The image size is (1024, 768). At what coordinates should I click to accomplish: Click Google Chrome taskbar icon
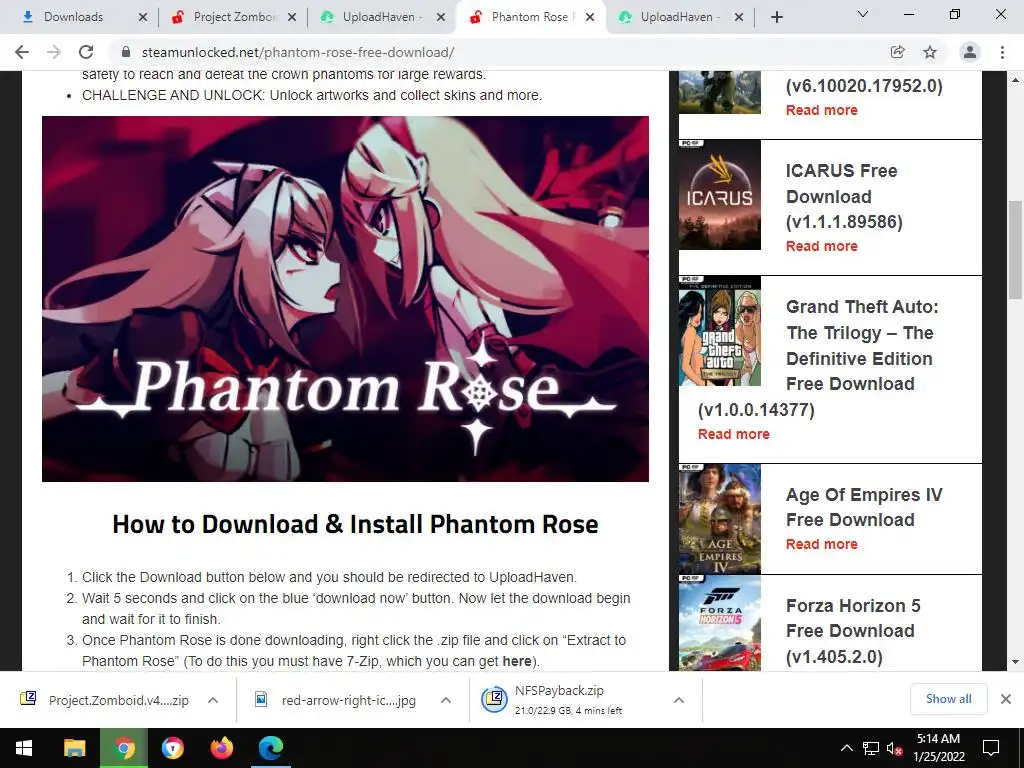tap(124, 748)
